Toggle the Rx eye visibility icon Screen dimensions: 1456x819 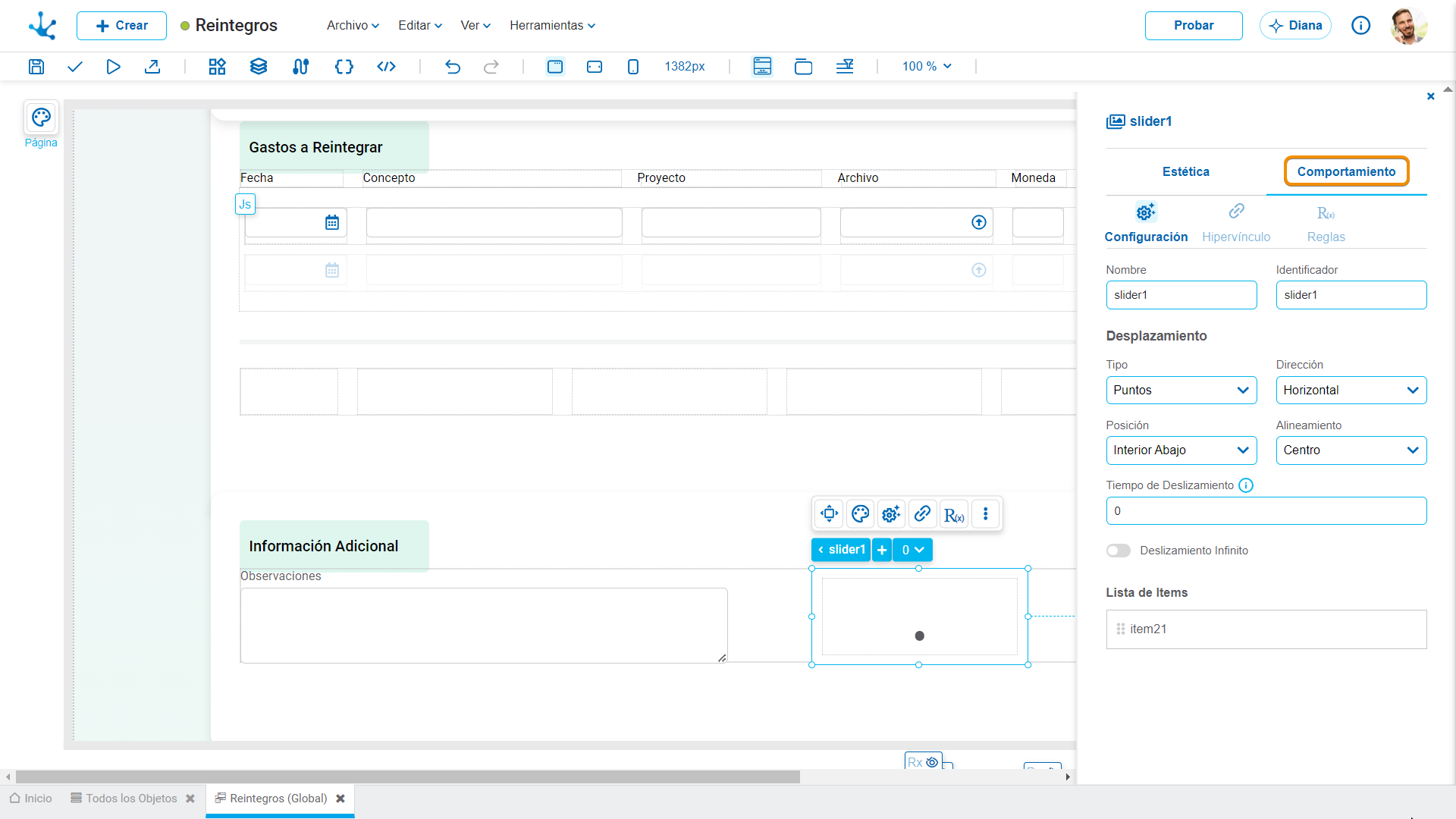point(932,762)
